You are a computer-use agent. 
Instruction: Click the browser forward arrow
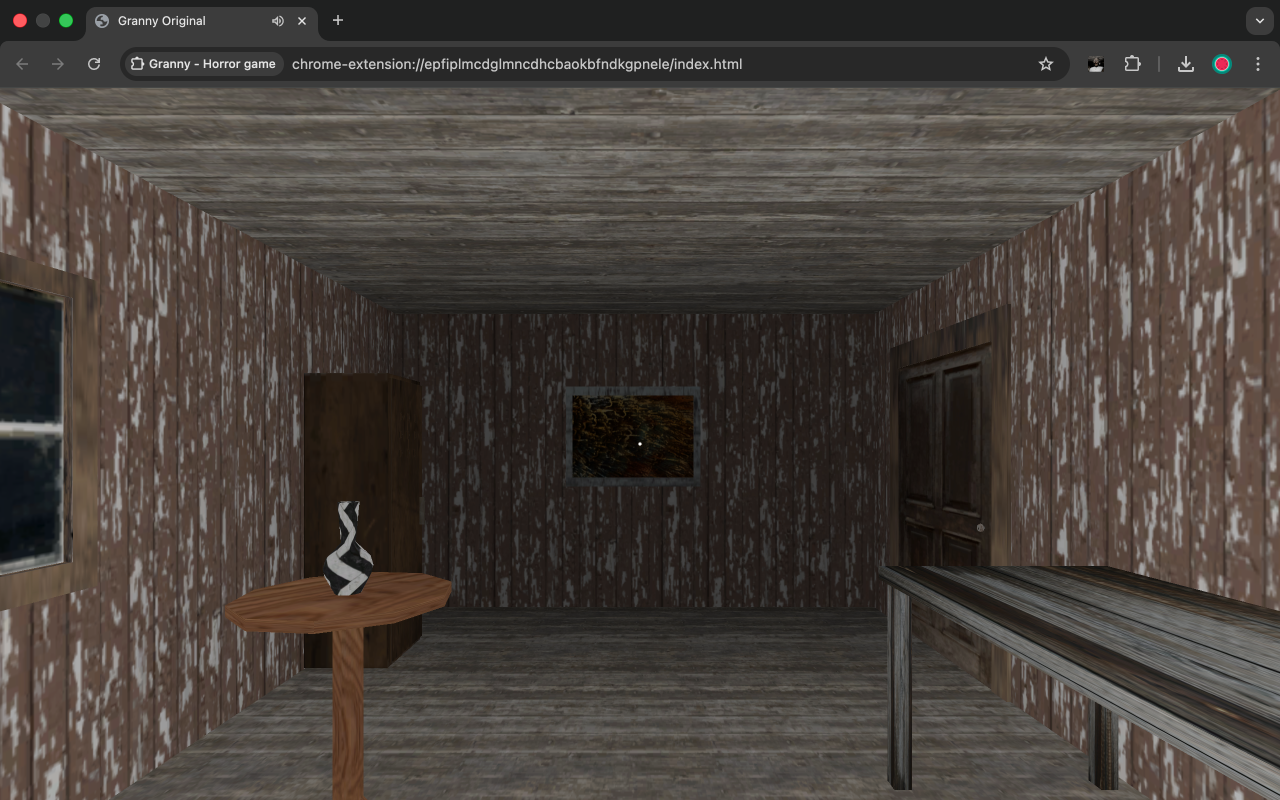pyautogui.click(x=58, y=64)
